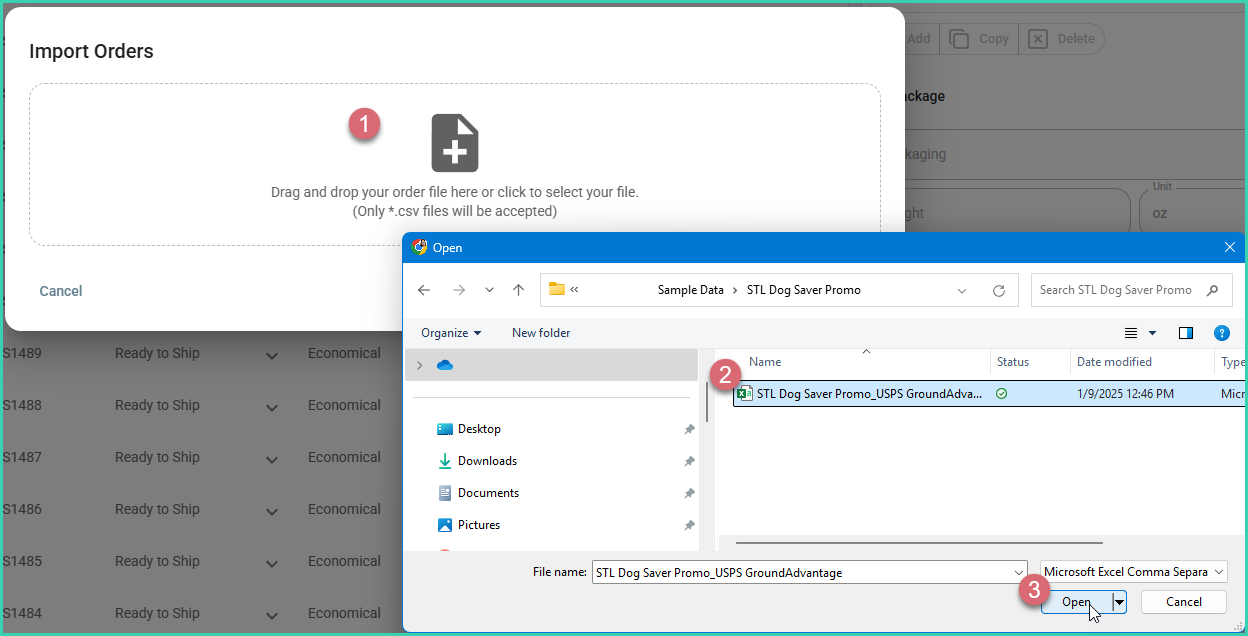Click the Open button to import the file
Viewport: 1248px width, 636px height.
point(1075,601)
